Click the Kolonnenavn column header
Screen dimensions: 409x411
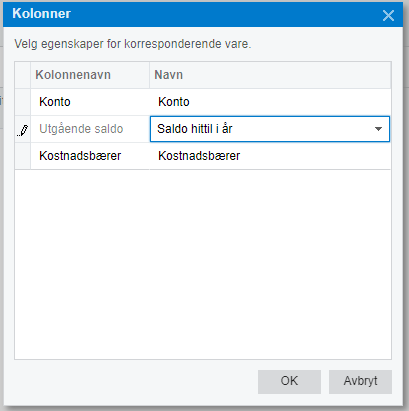click(90, 75)
